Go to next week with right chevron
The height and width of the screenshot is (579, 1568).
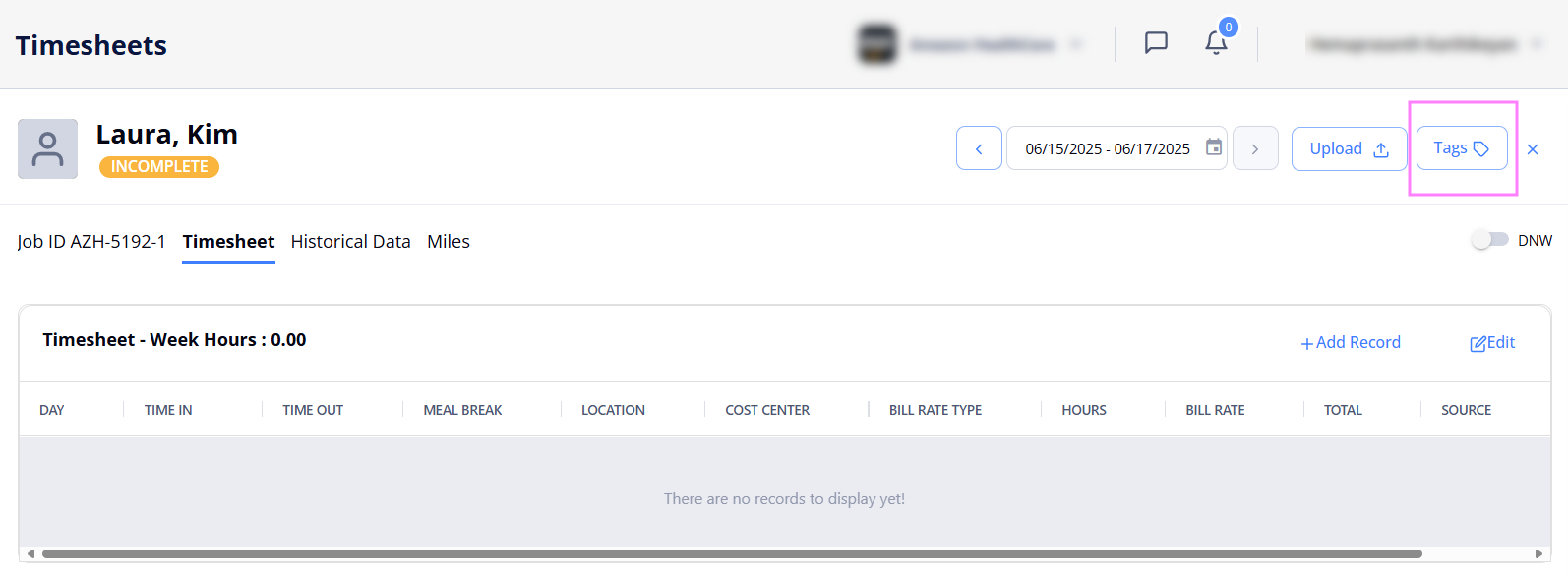pyautogui.click(x=1255, y=148)
